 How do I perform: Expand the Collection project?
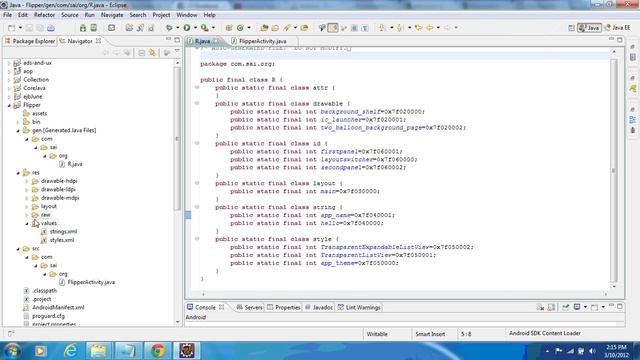pyautogui.click(x=9, y=80)
